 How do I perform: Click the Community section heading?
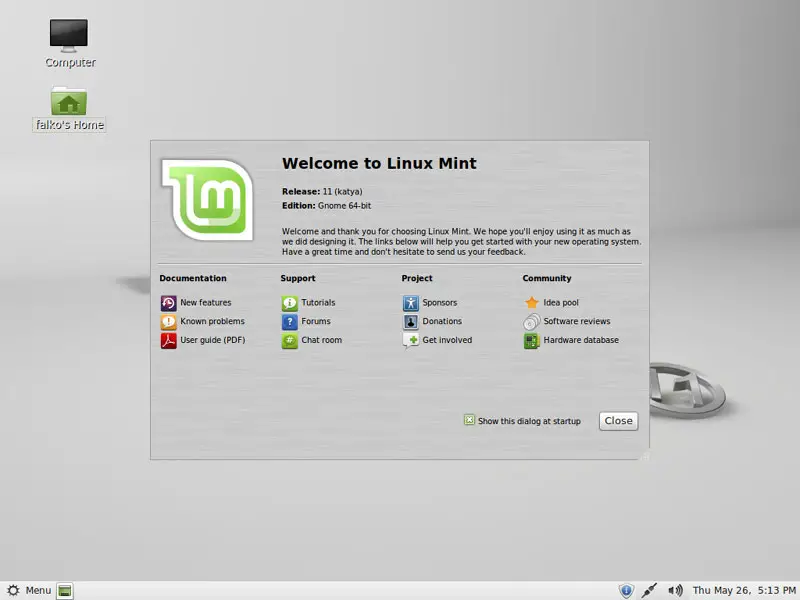click(x=547, y=279)
